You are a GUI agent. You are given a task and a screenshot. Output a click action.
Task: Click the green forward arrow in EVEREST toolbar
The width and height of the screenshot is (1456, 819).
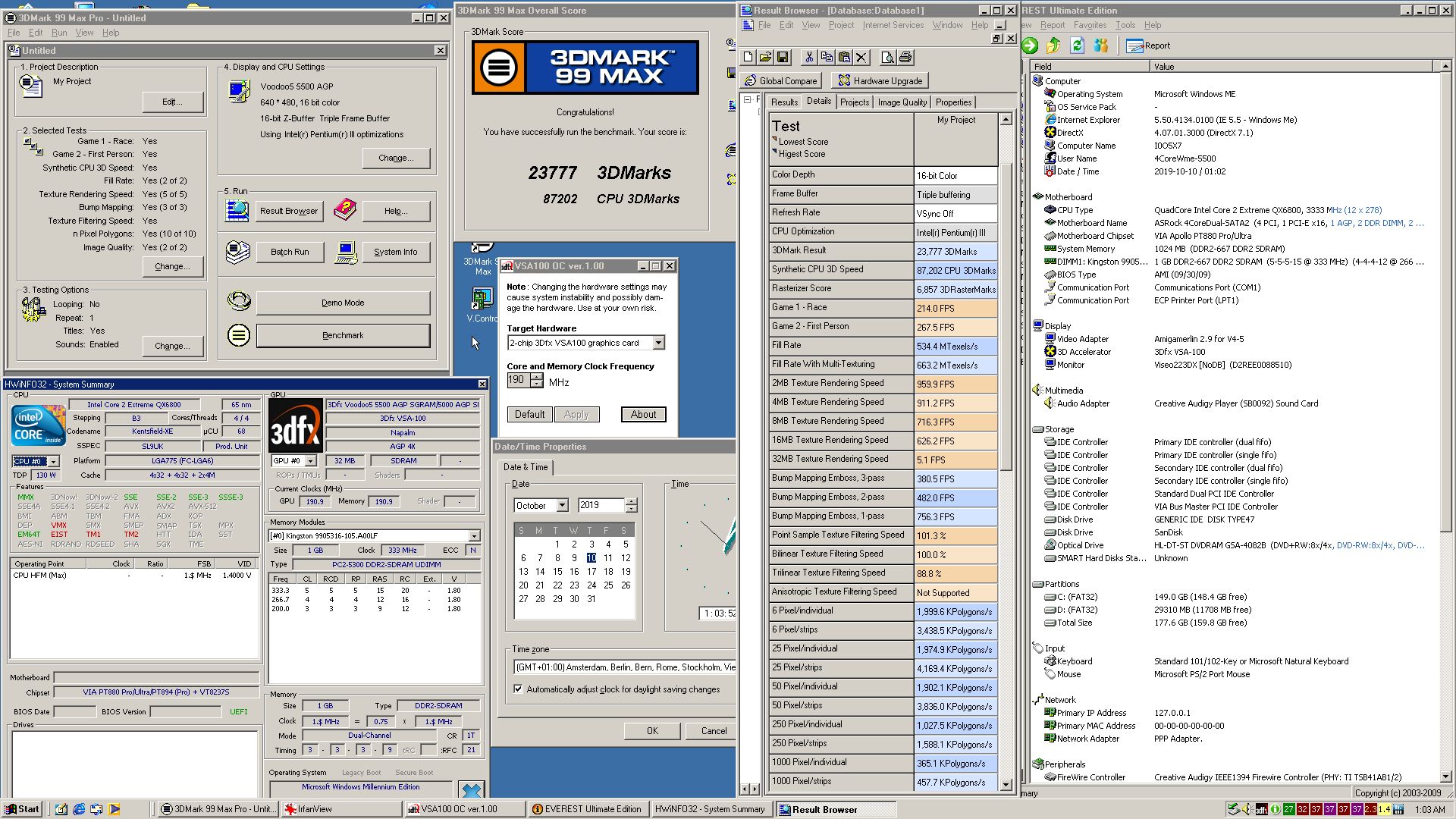[x=1030, y=45]
